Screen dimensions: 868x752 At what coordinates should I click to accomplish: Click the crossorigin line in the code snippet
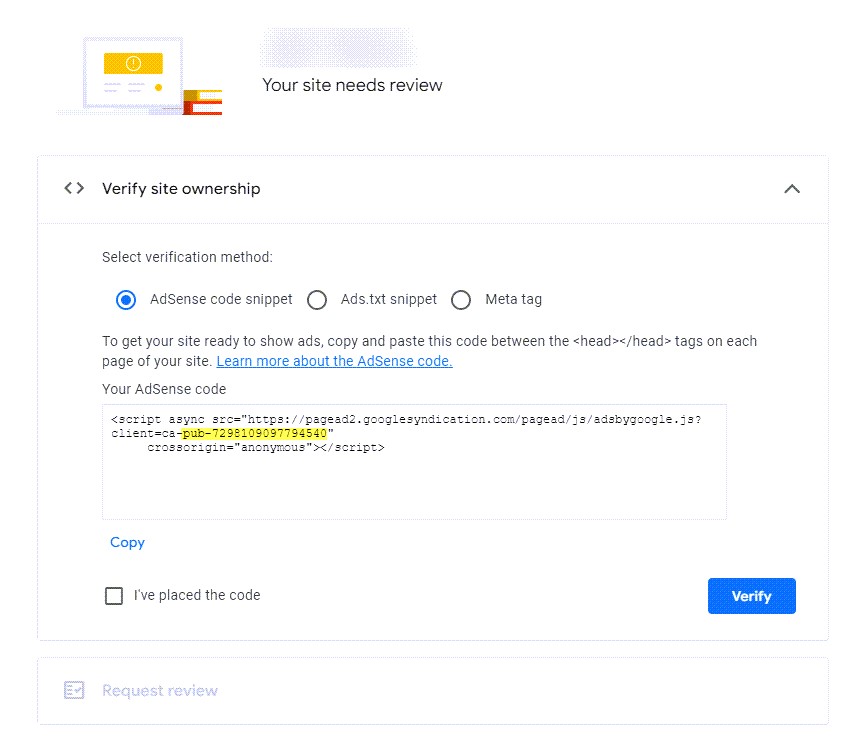[266, 448]
